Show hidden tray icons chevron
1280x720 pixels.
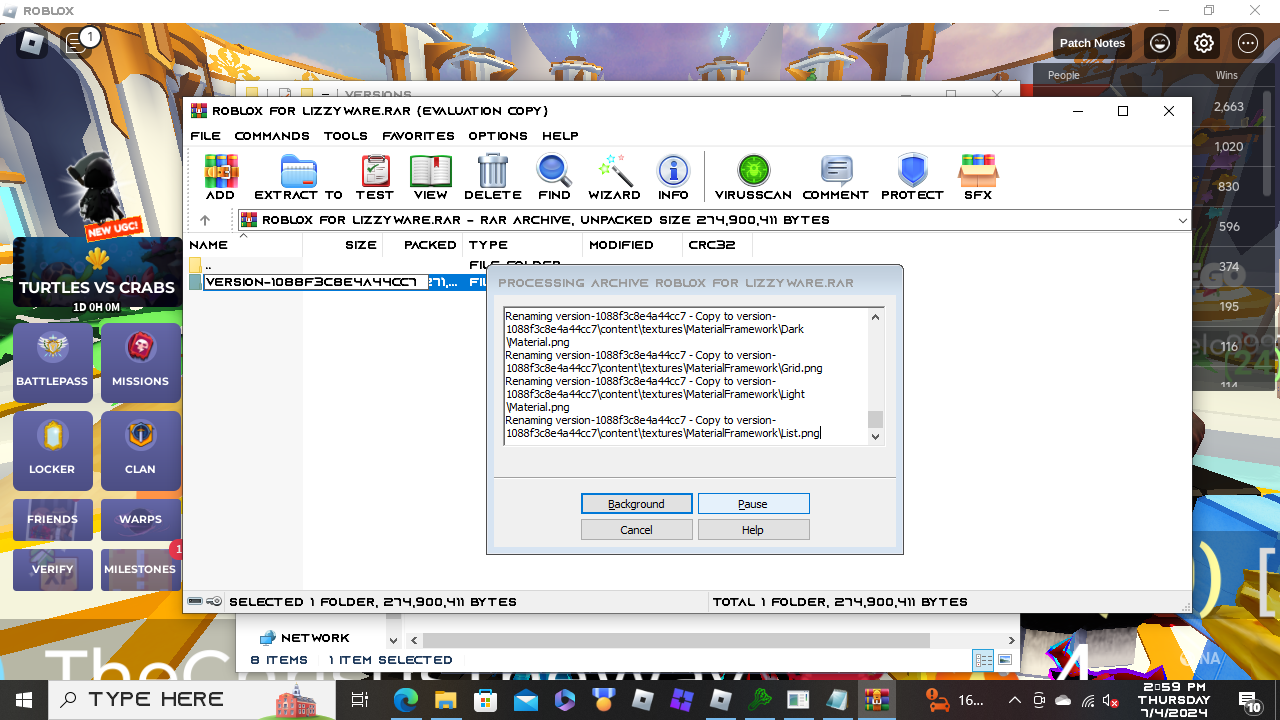pyautogui.click(x=1014, y=700)
